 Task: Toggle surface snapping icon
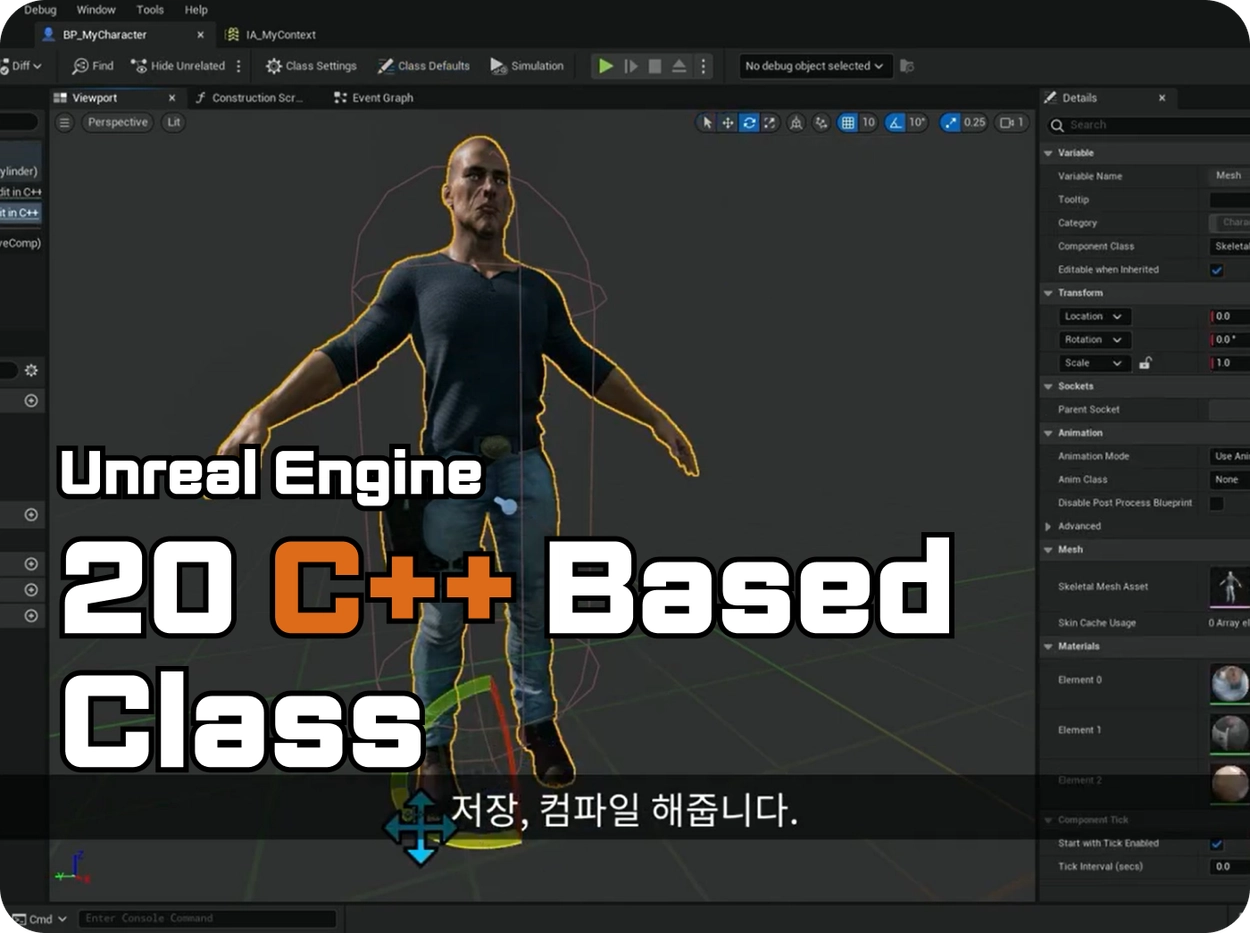click(821, 123)
